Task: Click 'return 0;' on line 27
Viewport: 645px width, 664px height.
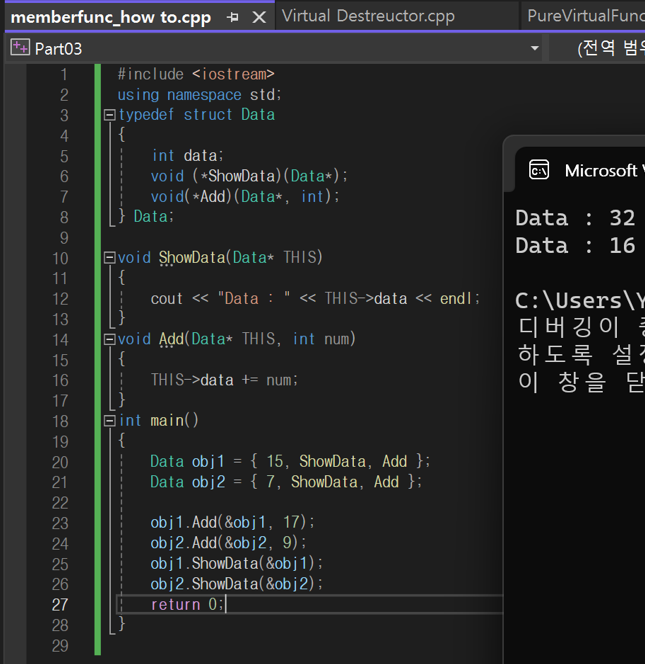Action: point(187,604)
